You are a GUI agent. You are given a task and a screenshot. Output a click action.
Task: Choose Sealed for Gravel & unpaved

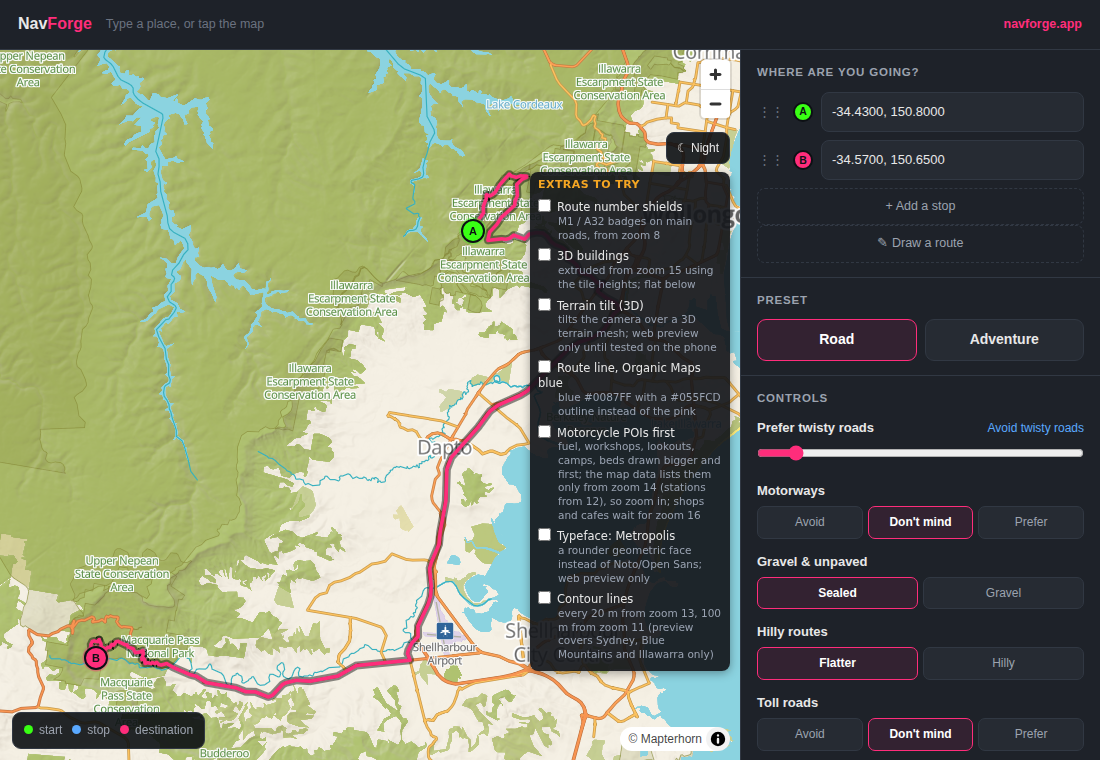pyautogui.click(x=837, y=593)
